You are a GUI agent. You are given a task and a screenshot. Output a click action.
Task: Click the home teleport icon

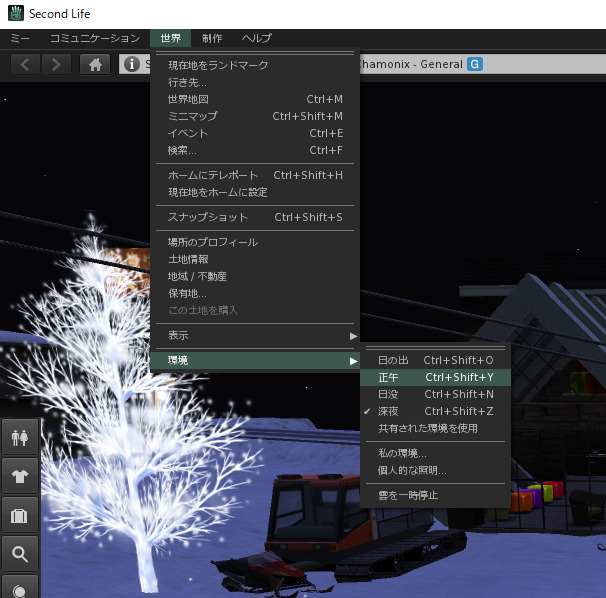tap(95, 64)
